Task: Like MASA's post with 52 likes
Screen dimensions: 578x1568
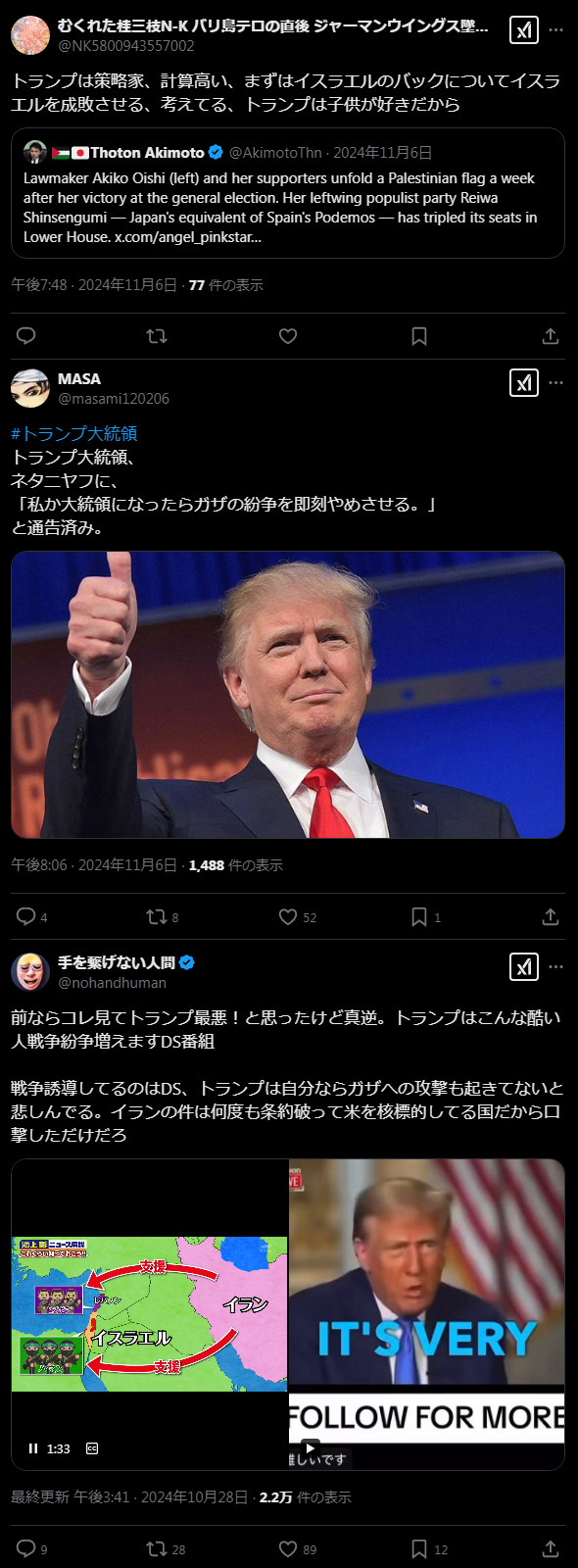Action: click(298, 917)
